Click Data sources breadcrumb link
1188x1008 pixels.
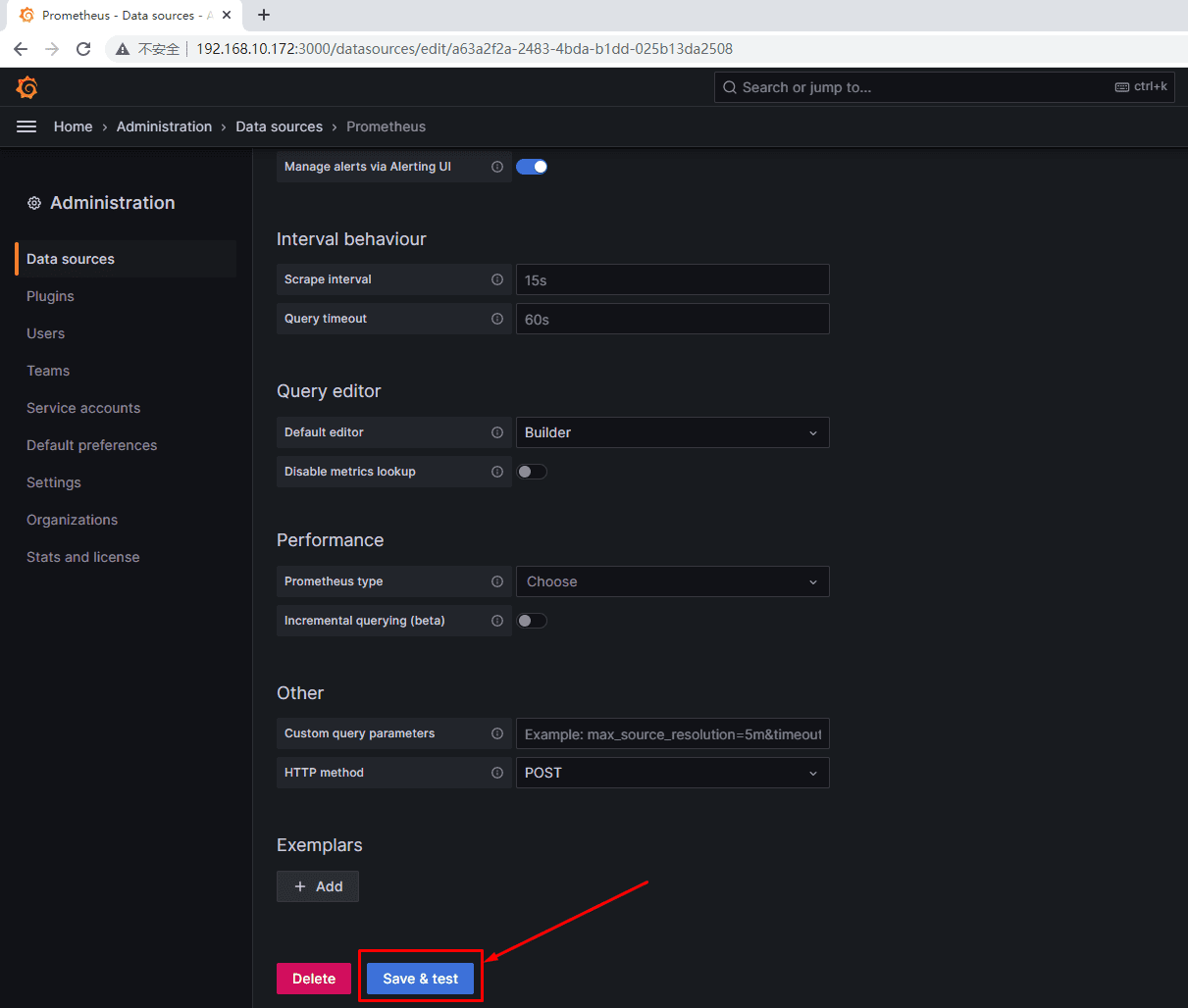point(279,126)
